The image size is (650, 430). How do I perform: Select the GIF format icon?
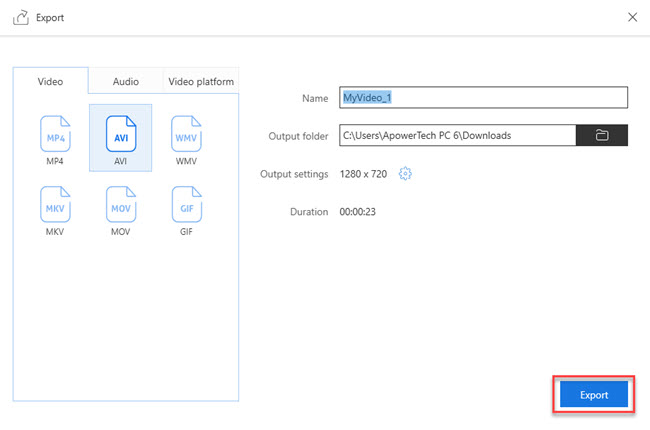(x=186, y=204)
